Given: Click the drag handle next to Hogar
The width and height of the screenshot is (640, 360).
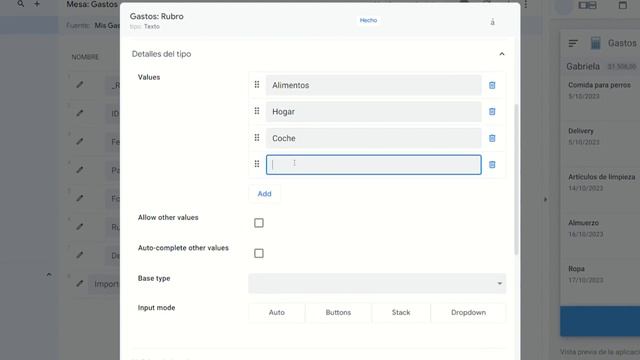Looking at the screenshot, I should [257, 111].
